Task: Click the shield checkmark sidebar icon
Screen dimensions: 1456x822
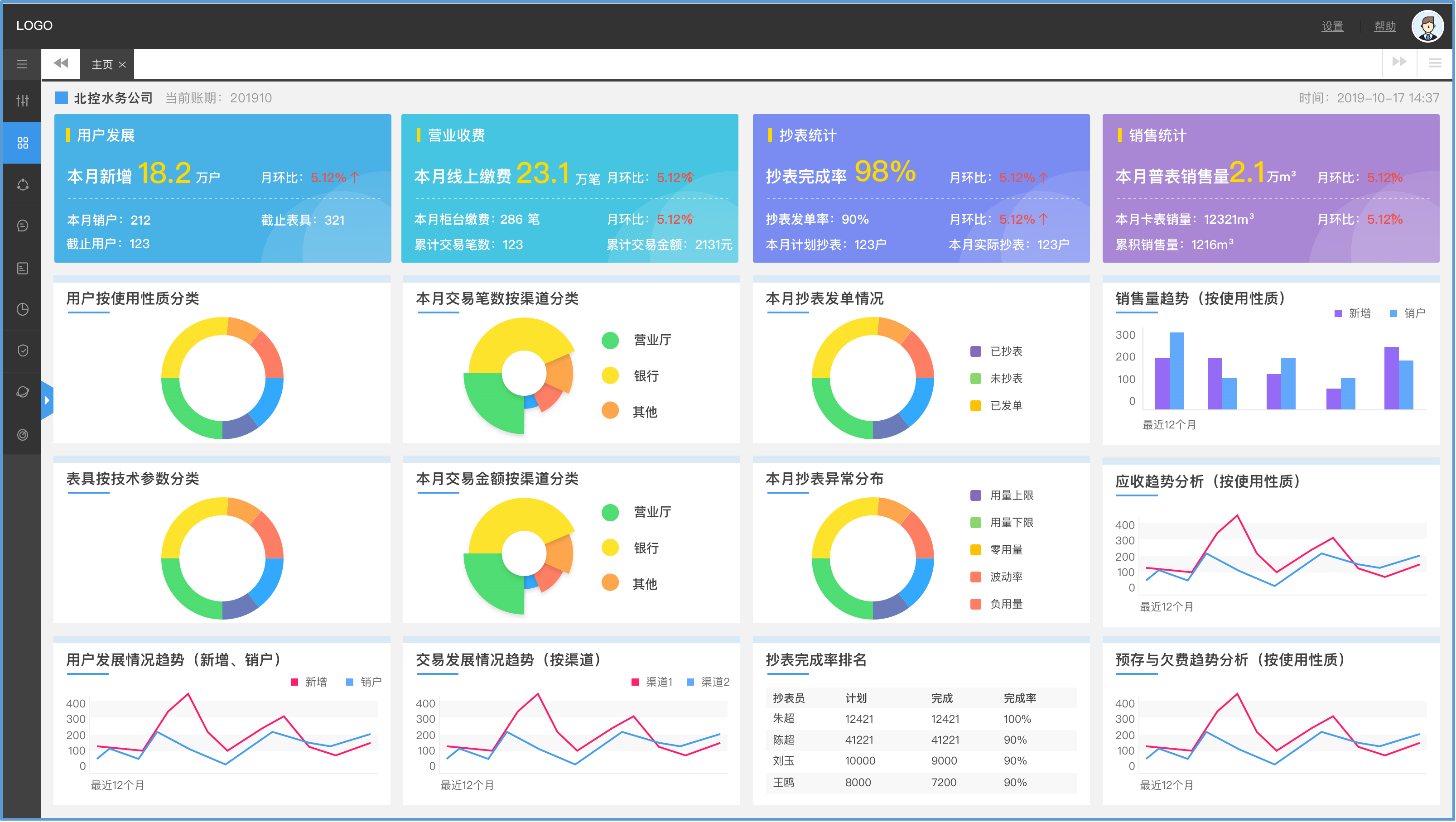Action: (22, 351)
